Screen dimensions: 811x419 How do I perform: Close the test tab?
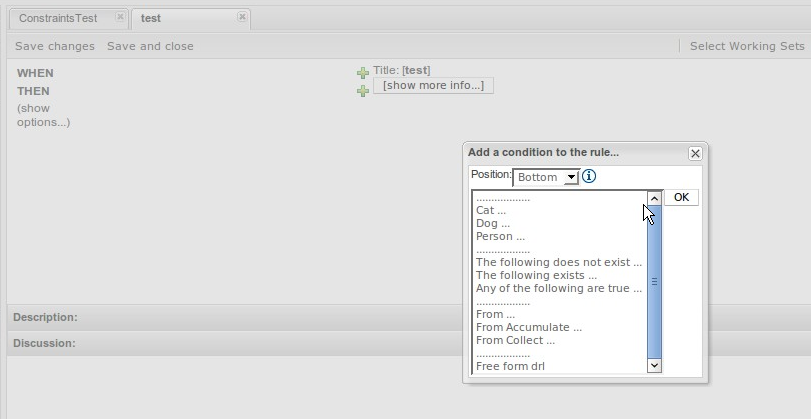[x=242, y=17]
